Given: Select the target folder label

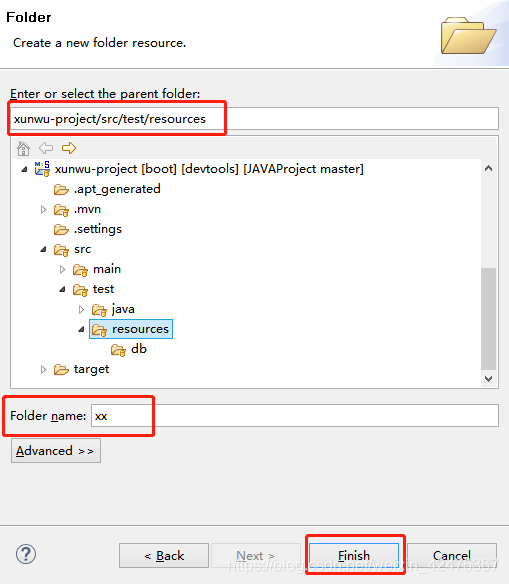Looking at the screenshot, I should [x=92, y=369].
